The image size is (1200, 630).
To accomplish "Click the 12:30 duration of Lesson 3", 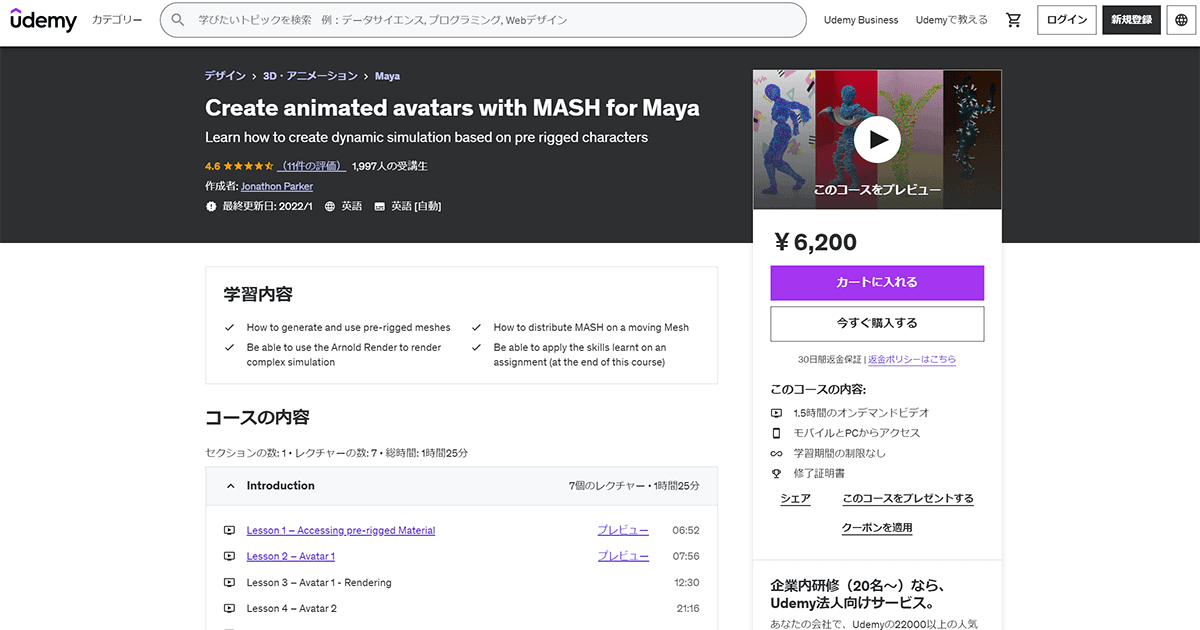I will [x=687, y=582].
